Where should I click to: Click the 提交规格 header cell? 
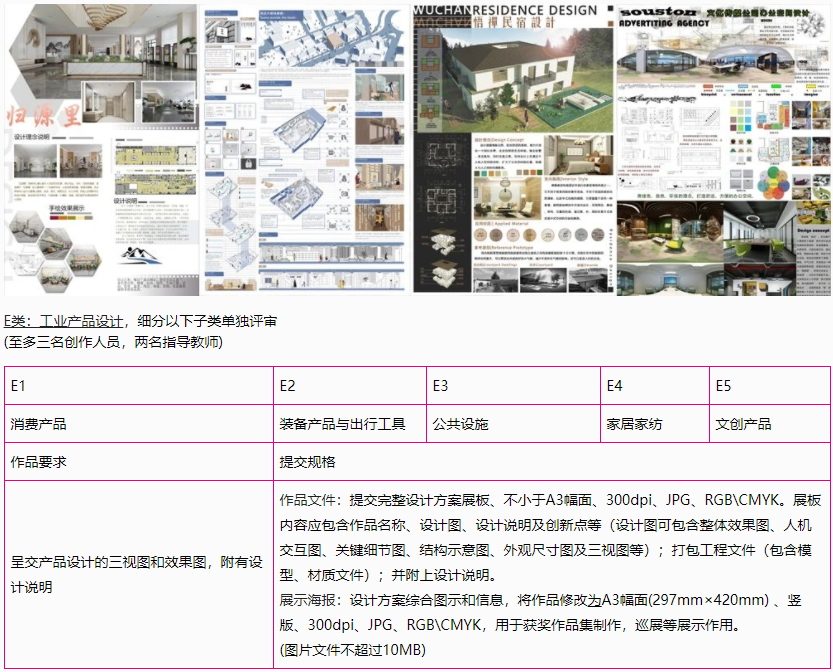pos(552,462)
